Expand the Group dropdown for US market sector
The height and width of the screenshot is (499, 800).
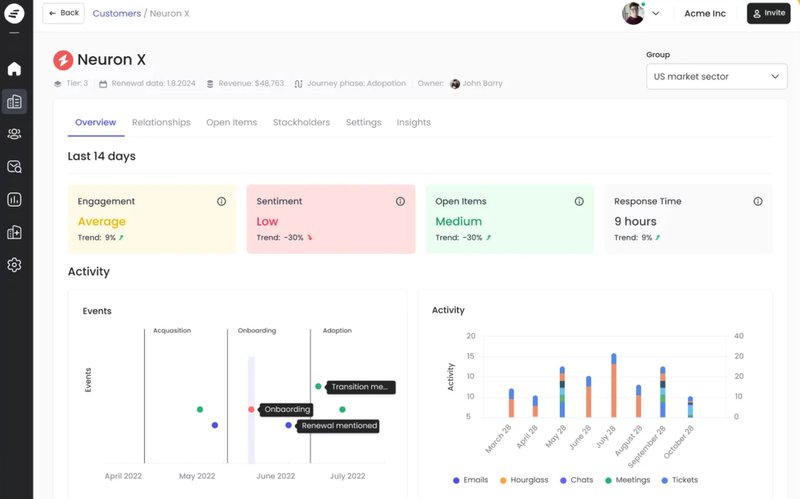pos(716,77)
